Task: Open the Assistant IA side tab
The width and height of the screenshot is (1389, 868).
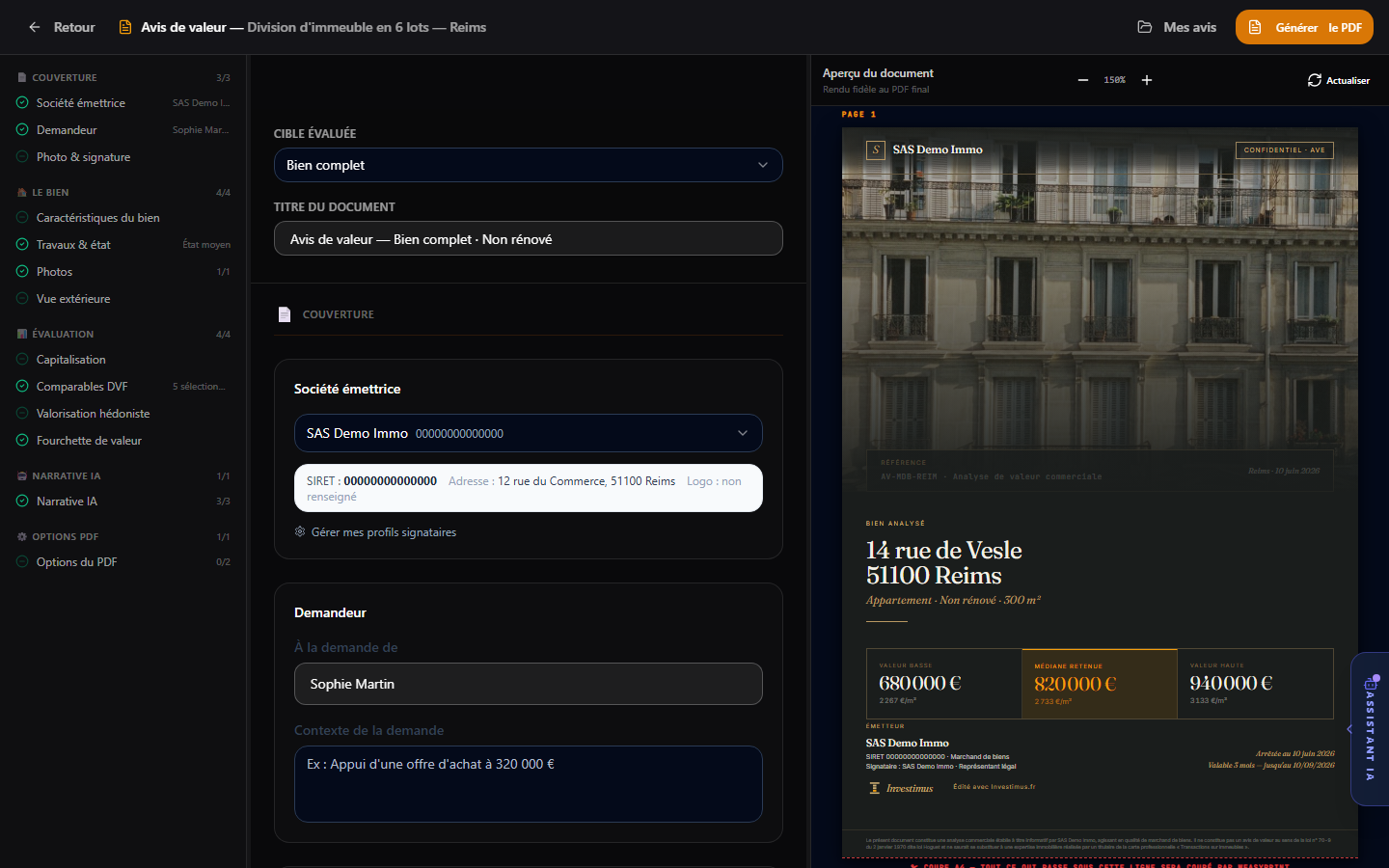Action: (1370, 730)
